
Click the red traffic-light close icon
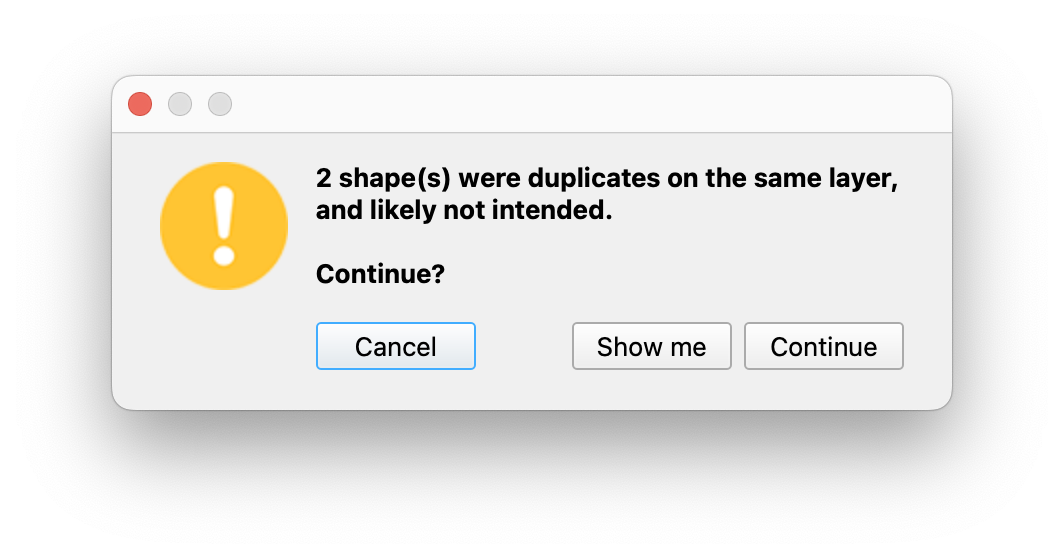click(140, 104)
